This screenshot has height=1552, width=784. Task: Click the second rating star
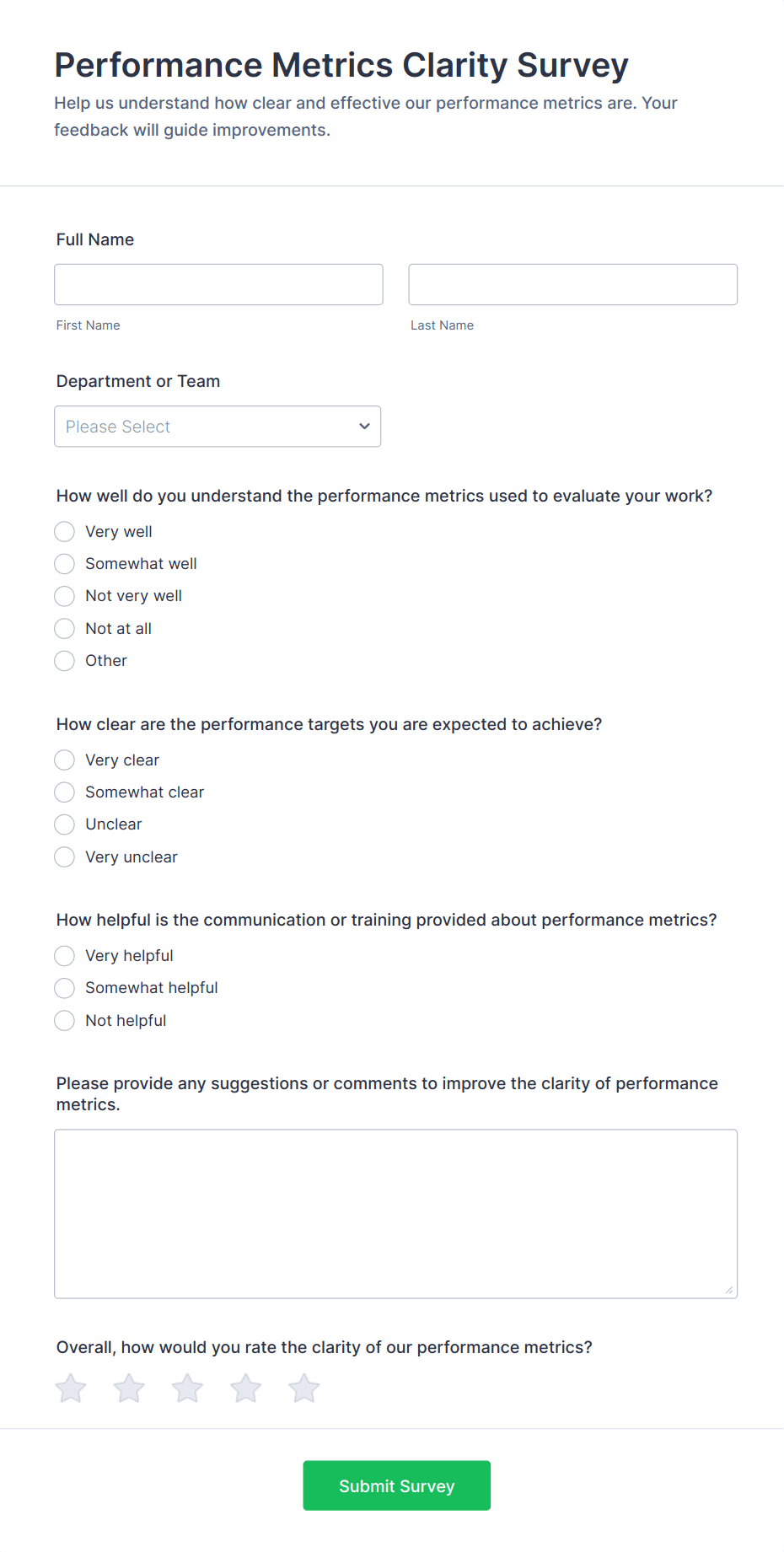[129, 1388]
